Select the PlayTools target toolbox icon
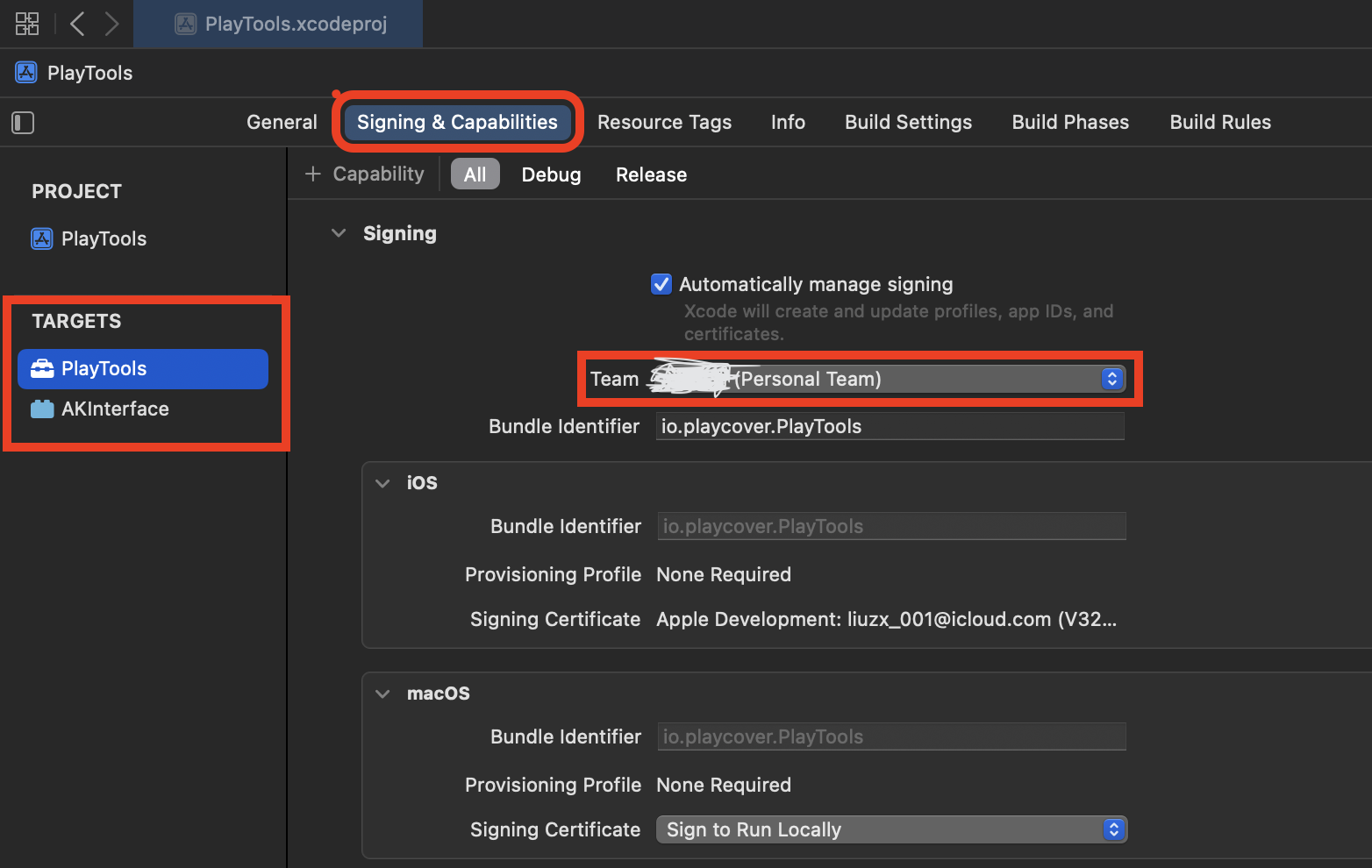The height and width of the screenshot is (868, 1372). 42,369
